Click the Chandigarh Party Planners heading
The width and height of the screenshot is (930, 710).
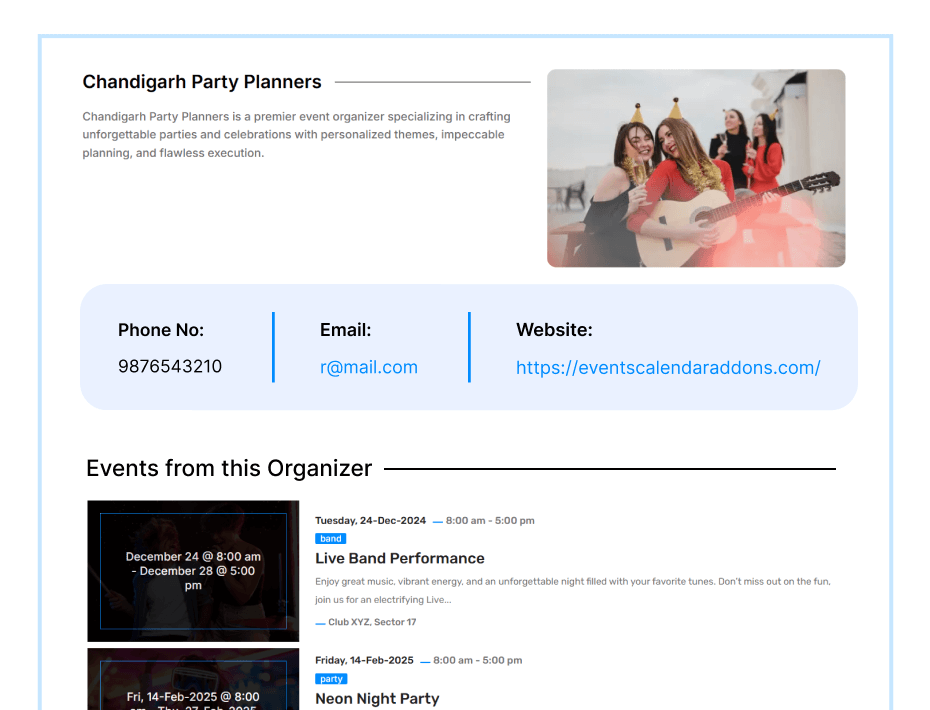[x=202, y=82]
